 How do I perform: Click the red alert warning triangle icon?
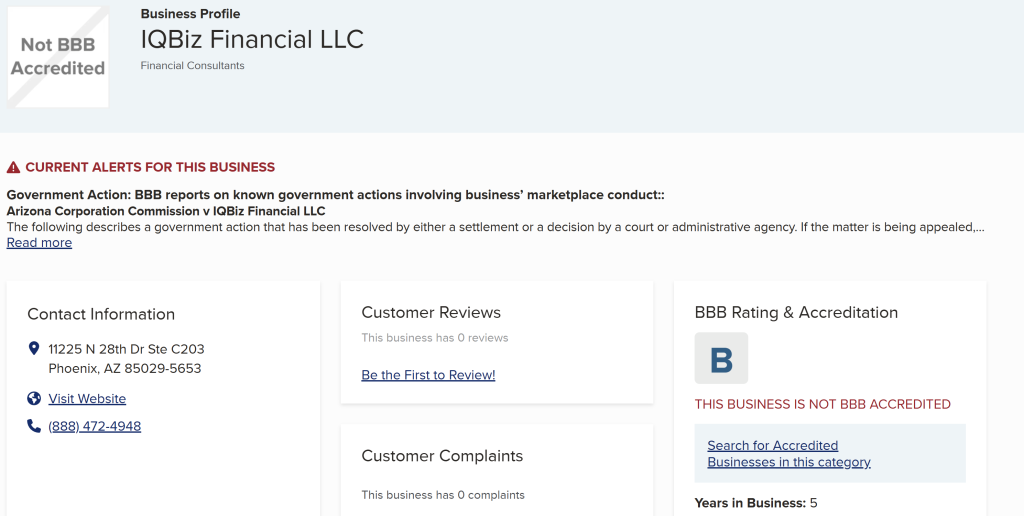click(13, 168)
